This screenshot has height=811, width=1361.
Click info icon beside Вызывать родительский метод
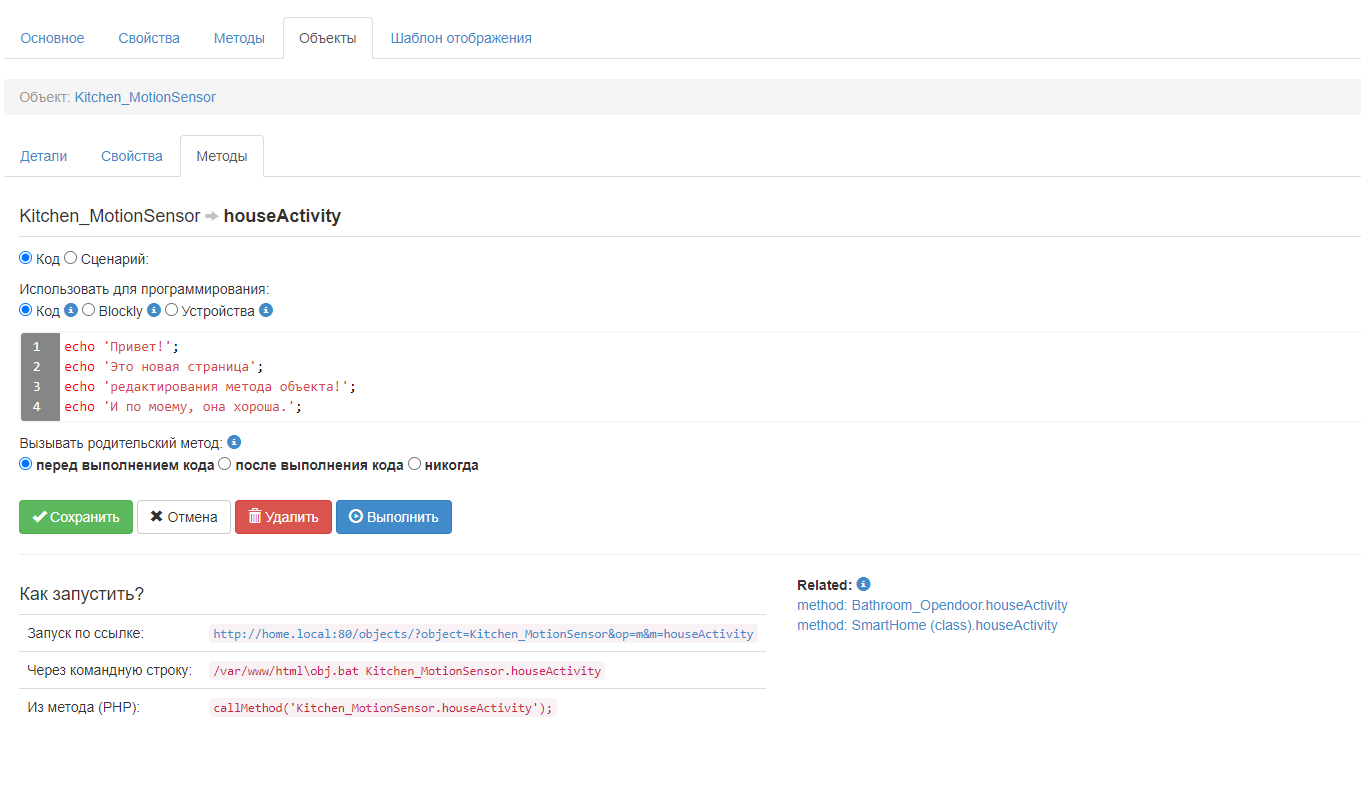234,442
